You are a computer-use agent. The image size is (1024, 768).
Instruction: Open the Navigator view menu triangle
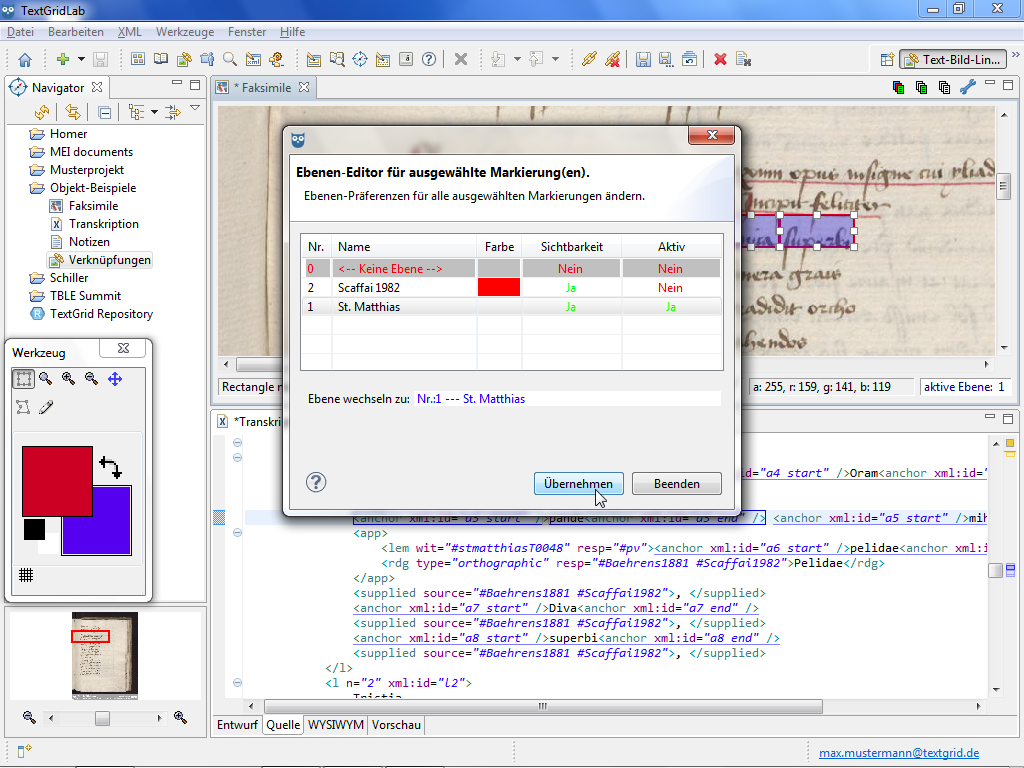(x=195, y=109)
